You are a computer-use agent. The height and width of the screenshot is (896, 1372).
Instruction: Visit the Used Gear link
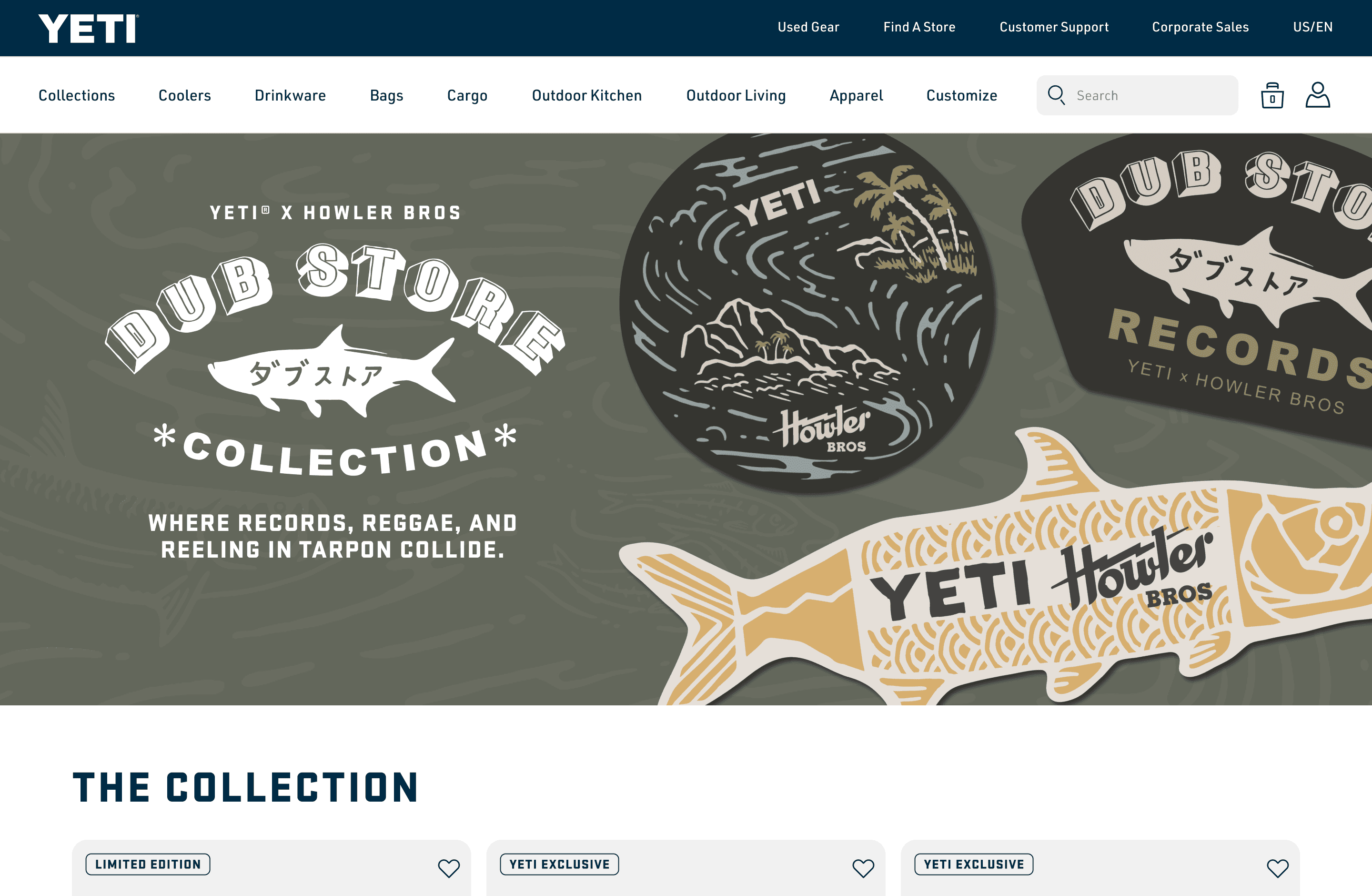(x=808, y=27)
